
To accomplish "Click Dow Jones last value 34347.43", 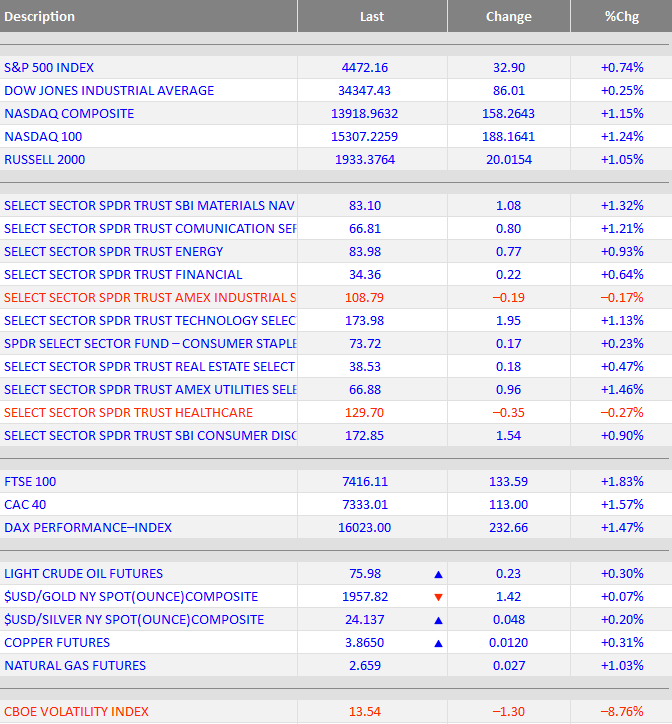I will (x=364, y=91).
